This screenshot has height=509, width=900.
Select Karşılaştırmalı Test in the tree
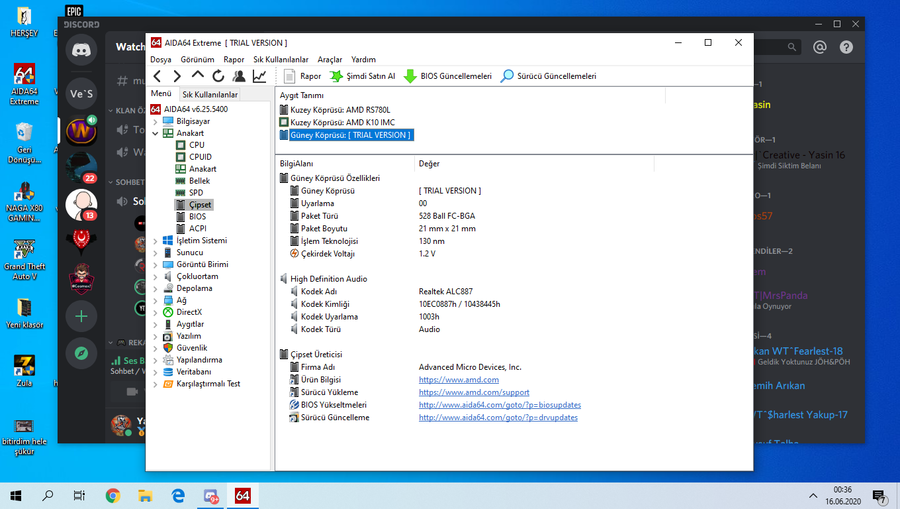pyautogui.click(x=208, y=384)
